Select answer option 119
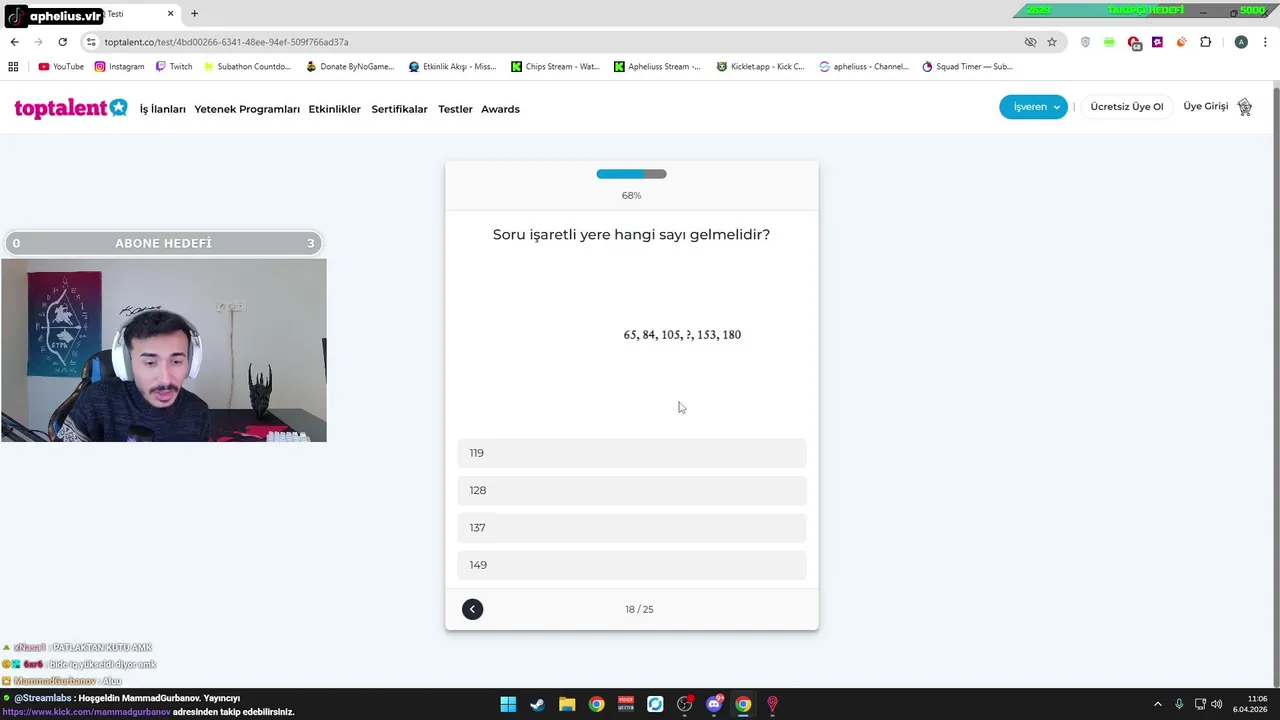The height and width of the screenshot is (720, 1280). (631, 453)
